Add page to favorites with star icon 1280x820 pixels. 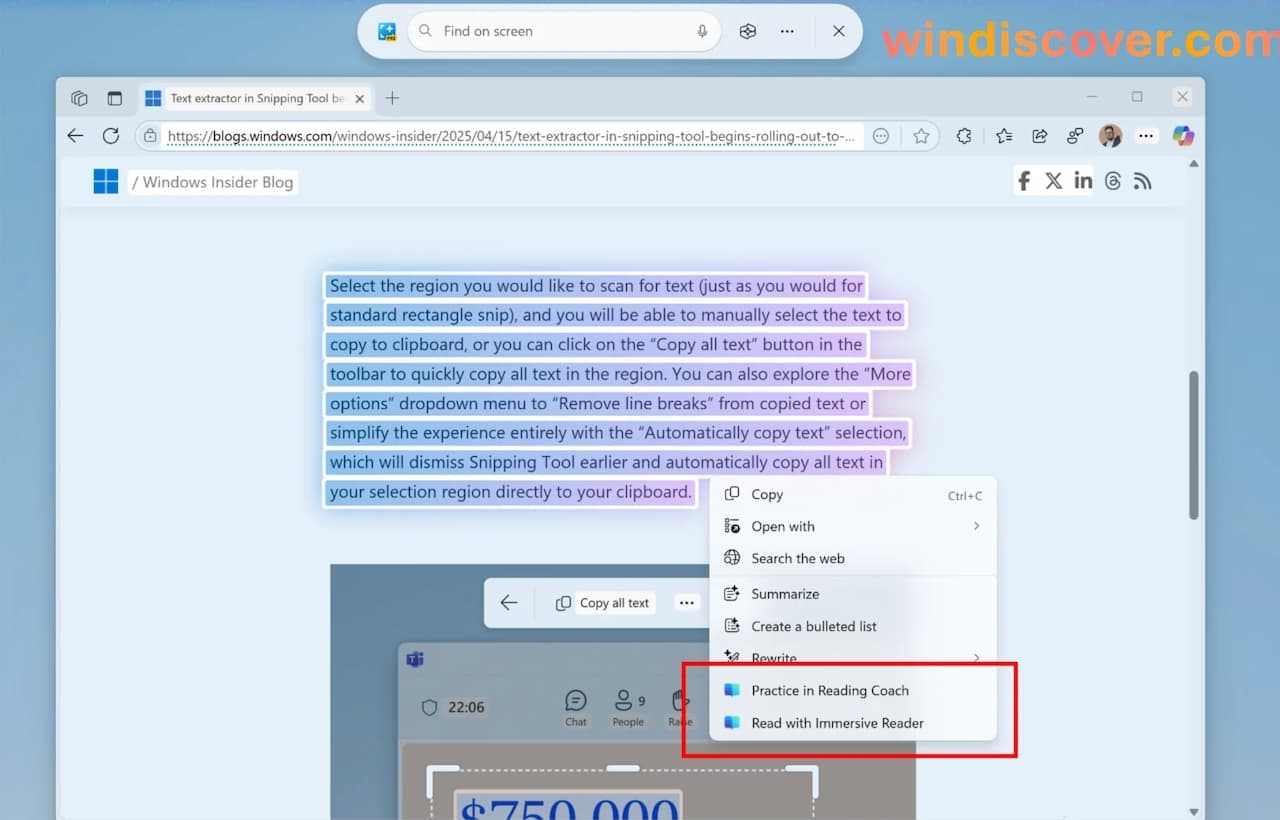tap(921, 136)
